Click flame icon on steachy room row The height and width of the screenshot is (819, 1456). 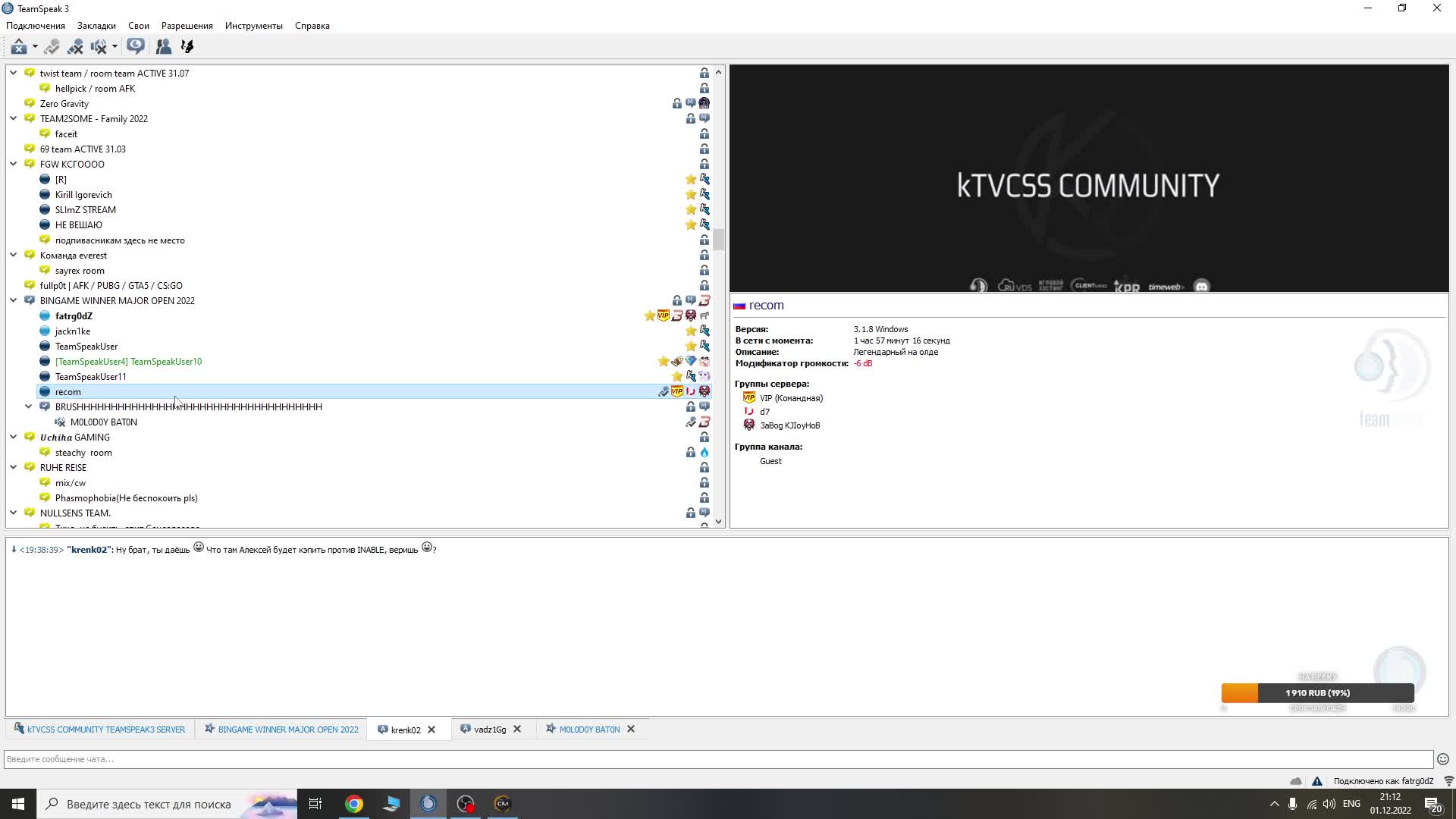pos(704,453)
